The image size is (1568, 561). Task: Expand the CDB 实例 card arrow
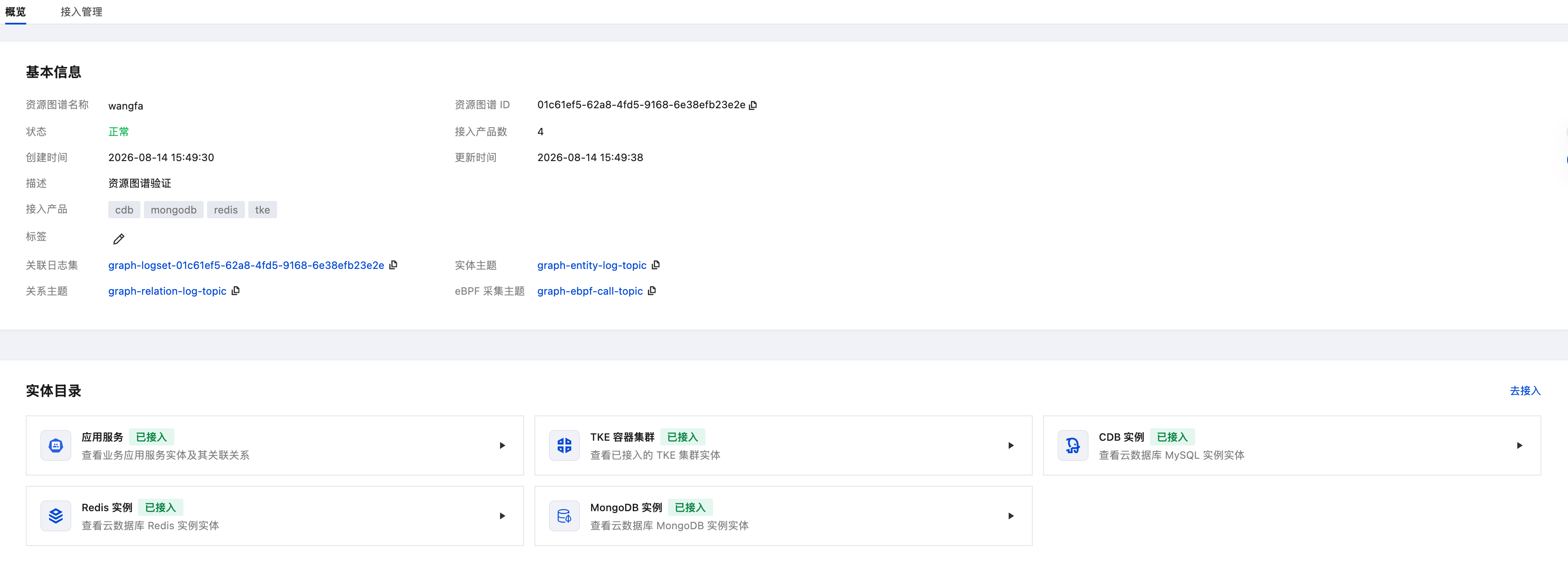[x=1519, y=446]
